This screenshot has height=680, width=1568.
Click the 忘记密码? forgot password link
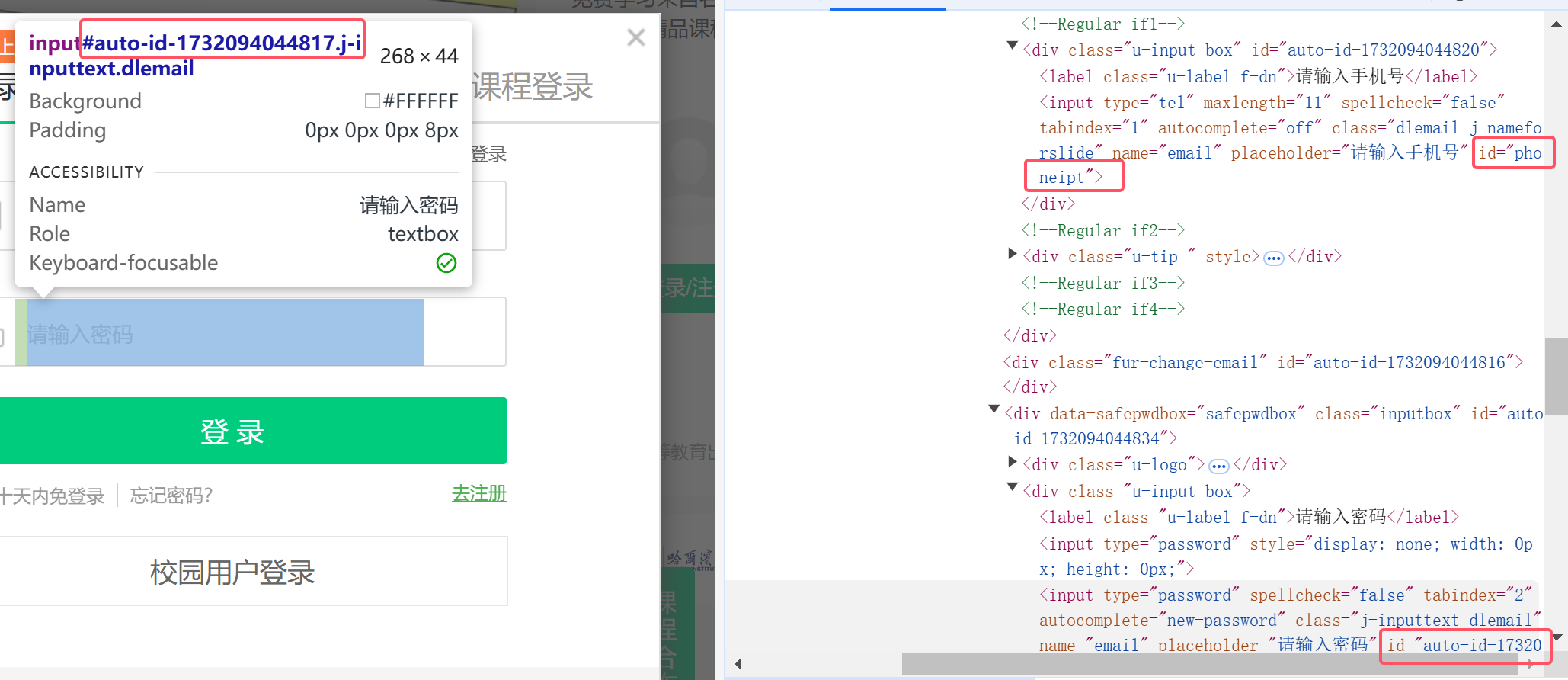pyautogui.click(x=171, y=496)
